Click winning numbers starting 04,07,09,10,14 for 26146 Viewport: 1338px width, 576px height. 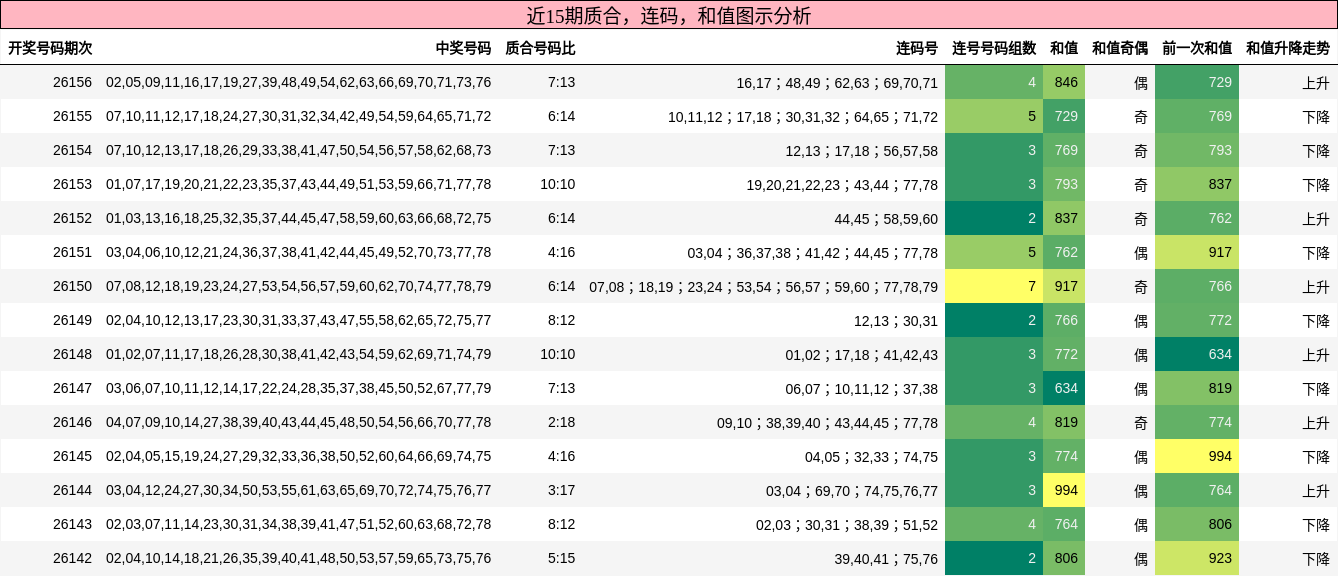pyautogui.click(x=299, y=422)
